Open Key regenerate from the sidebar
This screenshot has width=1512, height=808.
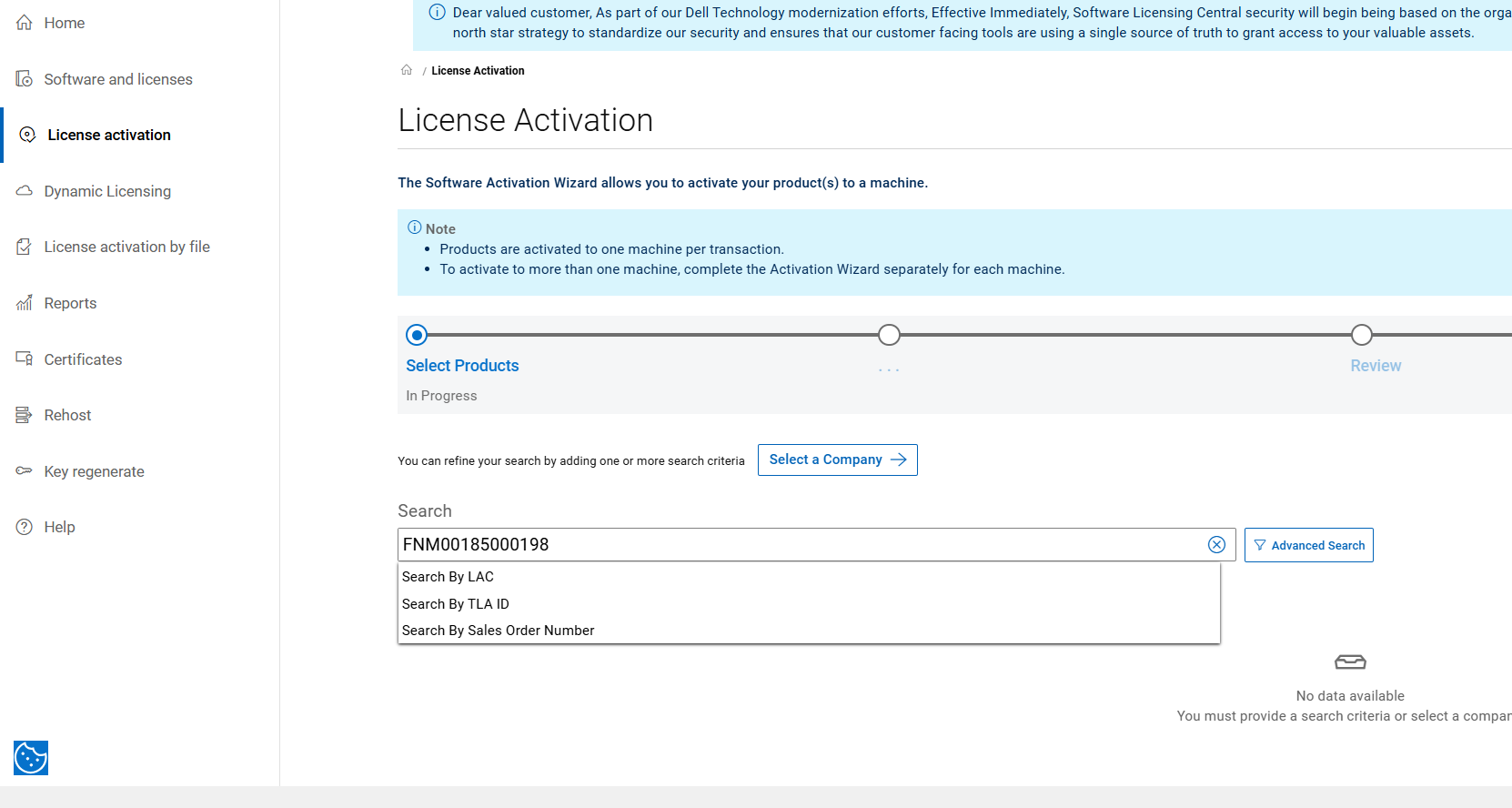pos(95,471)
